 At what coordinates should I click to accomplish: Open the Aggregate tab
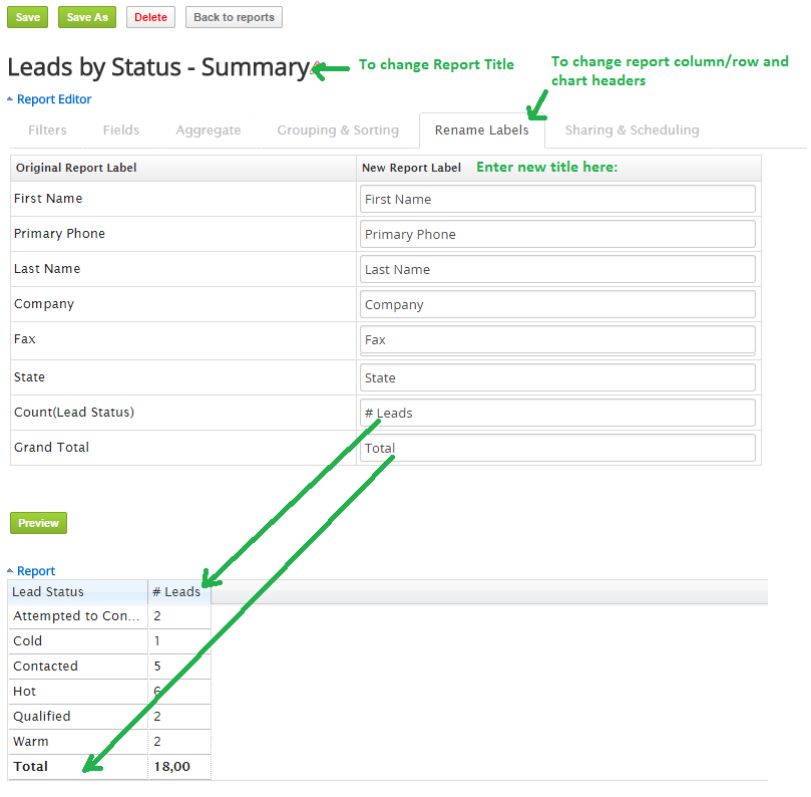pyautogui.click(x=208, y=130)
